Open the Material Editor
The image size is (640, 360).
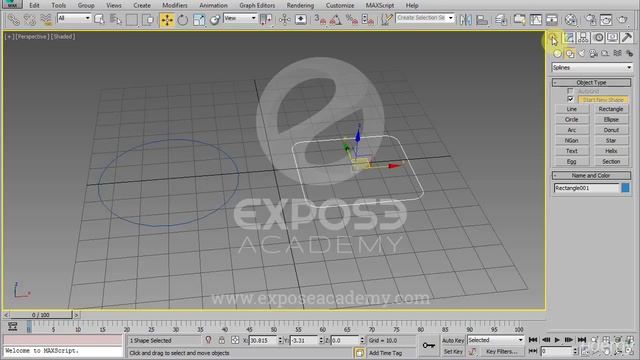tap(571, 20)
